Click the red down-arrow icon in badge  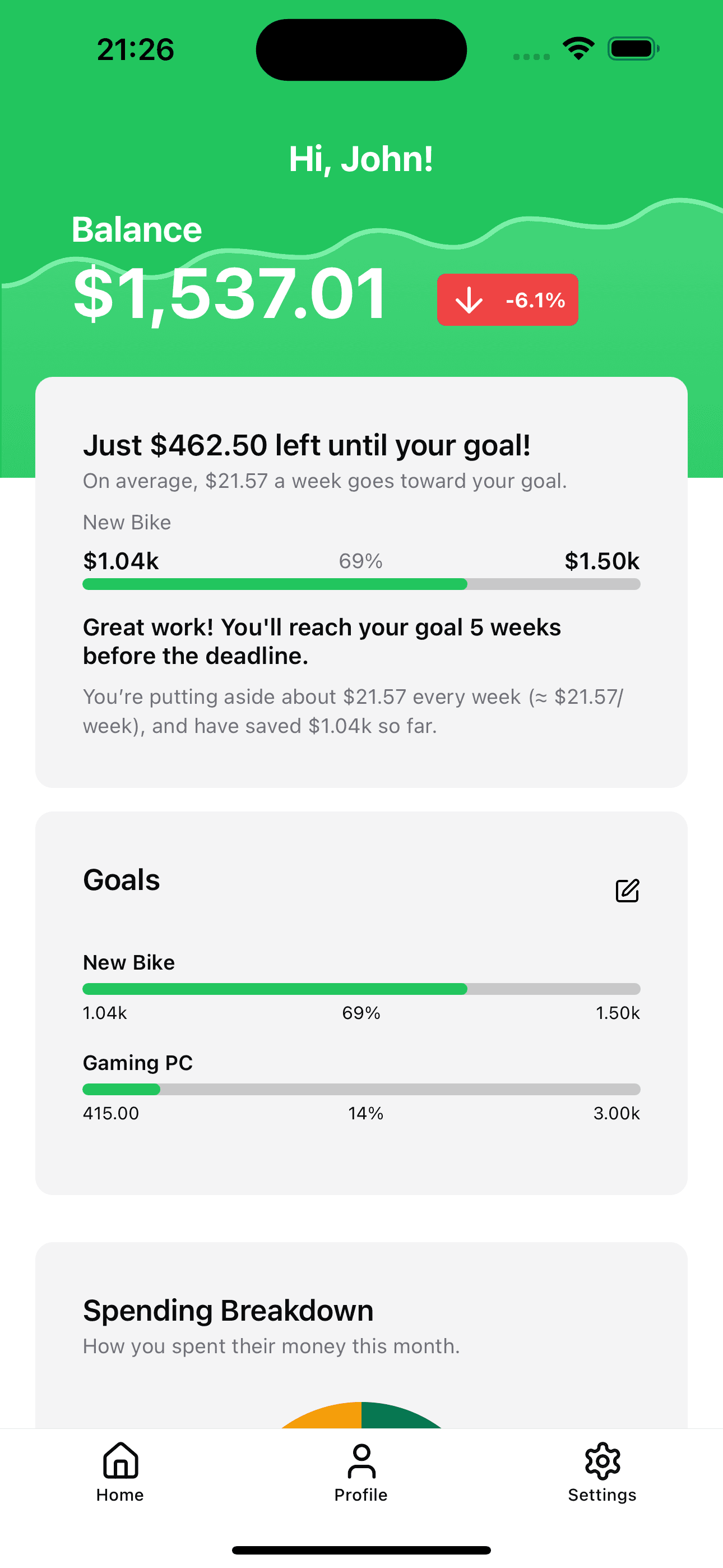469,300
